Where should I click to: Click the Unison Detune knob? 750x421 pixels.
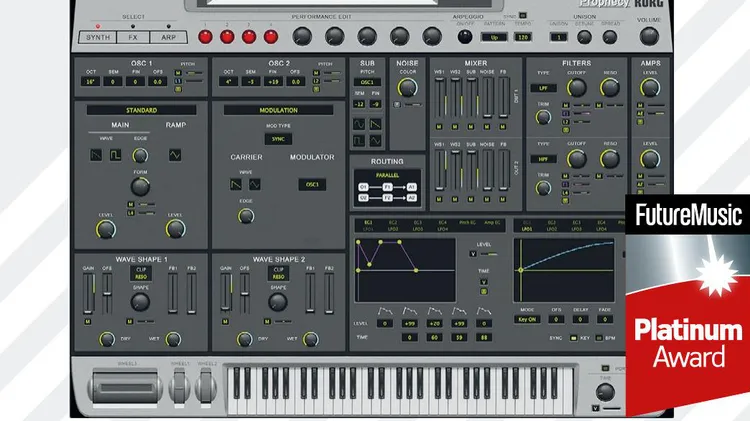pos(584,37)
